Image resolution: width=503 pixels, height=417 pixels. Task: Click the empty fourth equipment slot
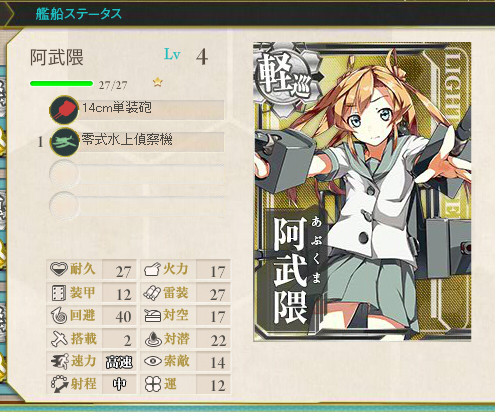click(x=137, y=206)
